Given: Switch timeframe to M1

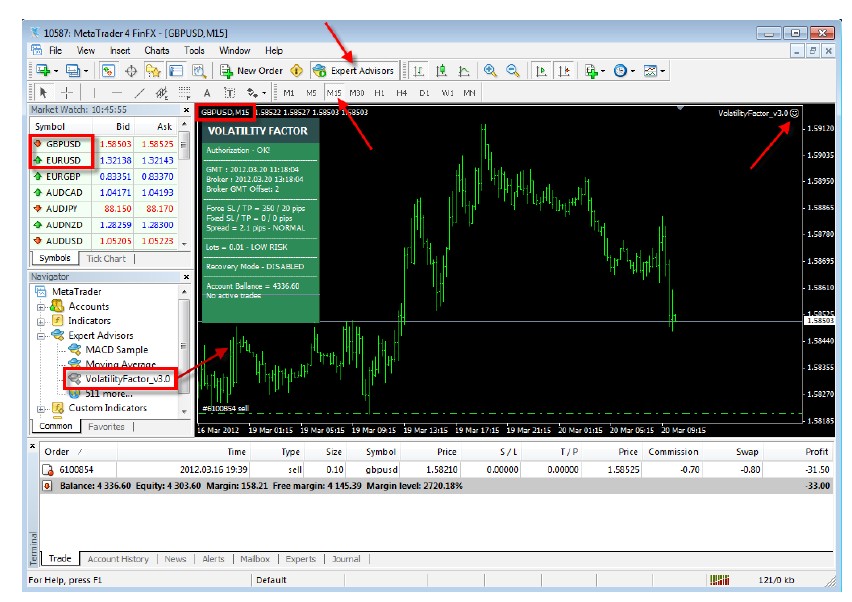Looking at the screenshot, I should 289,93.
